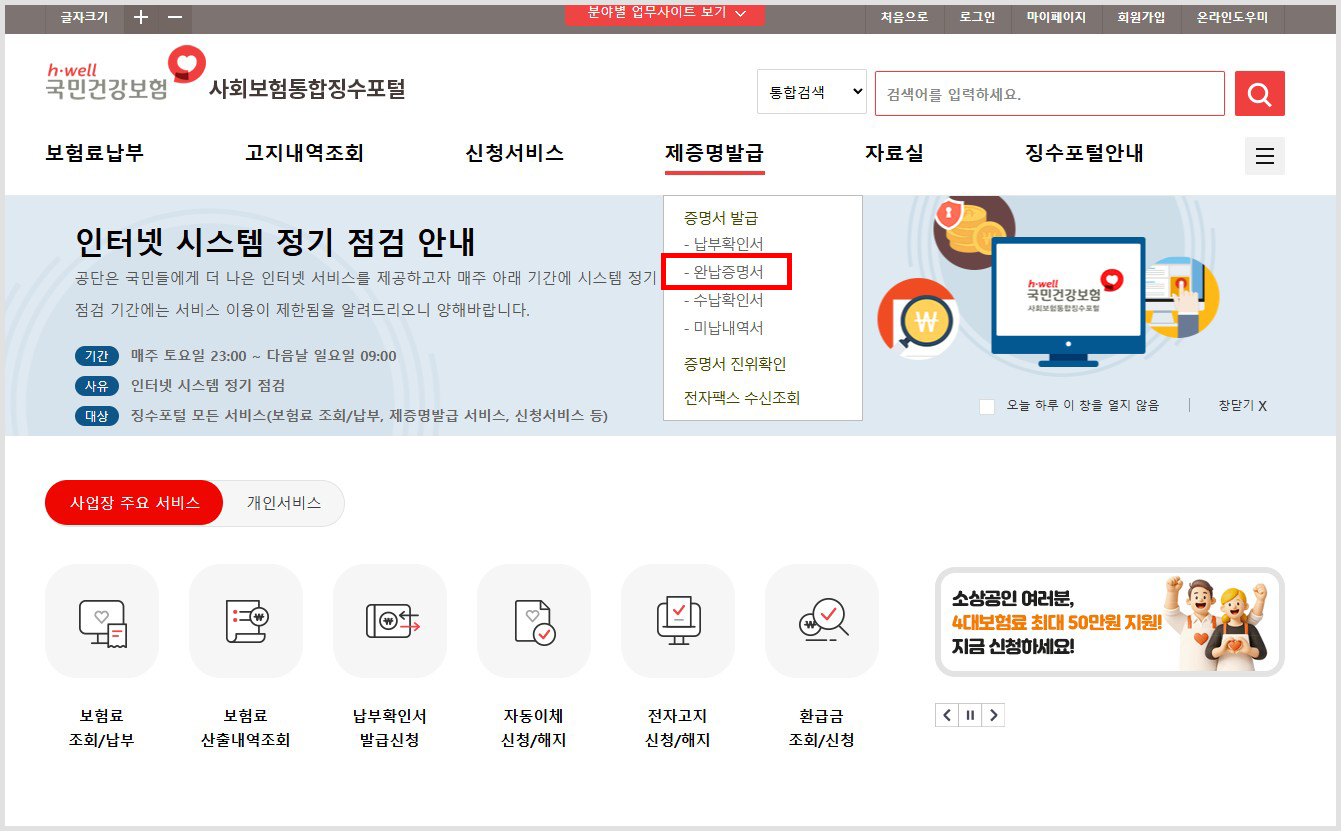Open the 제증명발급 menu
This screenshot has width=1341, height=831.
715,154
